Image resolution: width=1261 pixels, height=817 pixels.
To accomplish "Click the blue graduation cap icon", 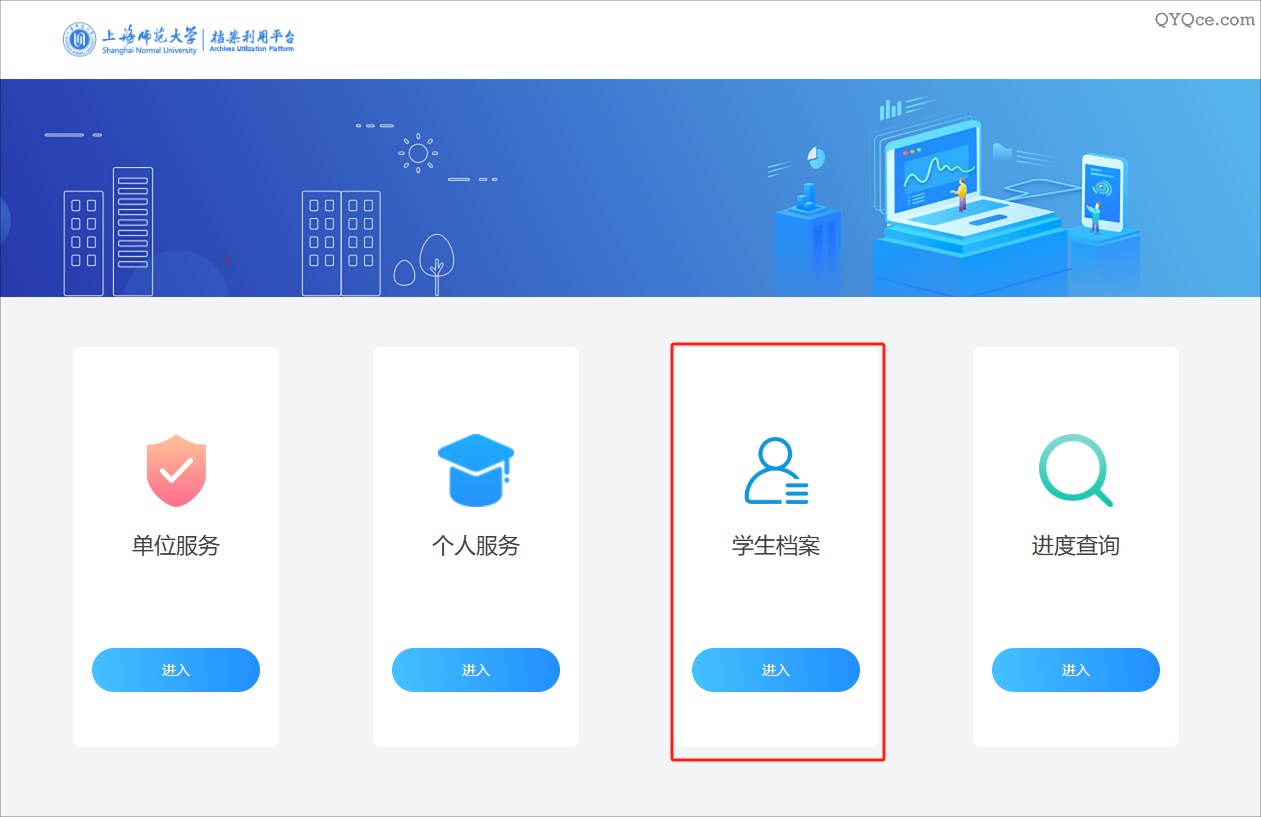I will (476, 470).
